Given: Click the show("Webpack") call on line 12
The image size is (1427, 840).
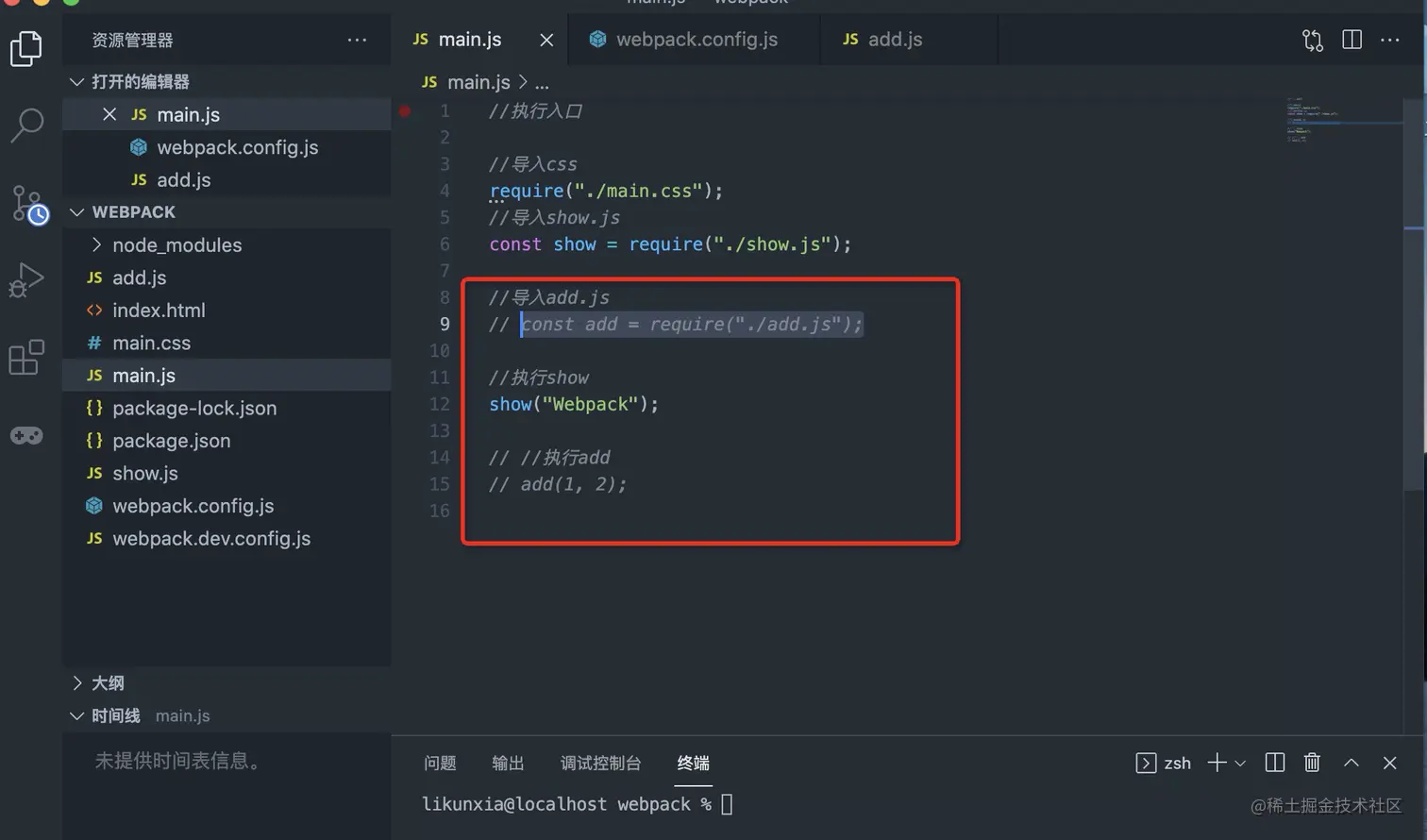Looking at the screenshot, I should click(x=574, y=404).
